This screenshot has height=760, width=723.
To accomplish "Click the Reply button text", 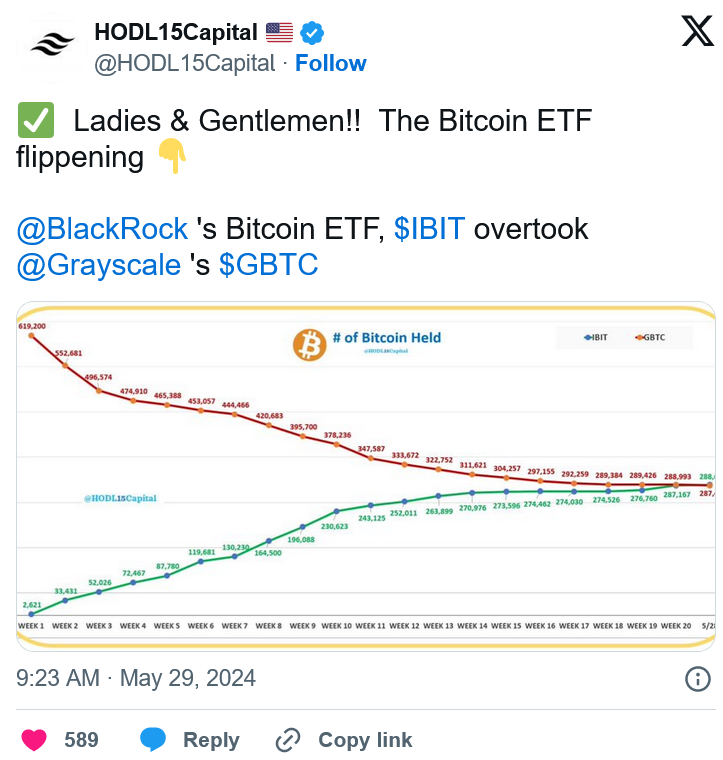I will coord(211,740).
